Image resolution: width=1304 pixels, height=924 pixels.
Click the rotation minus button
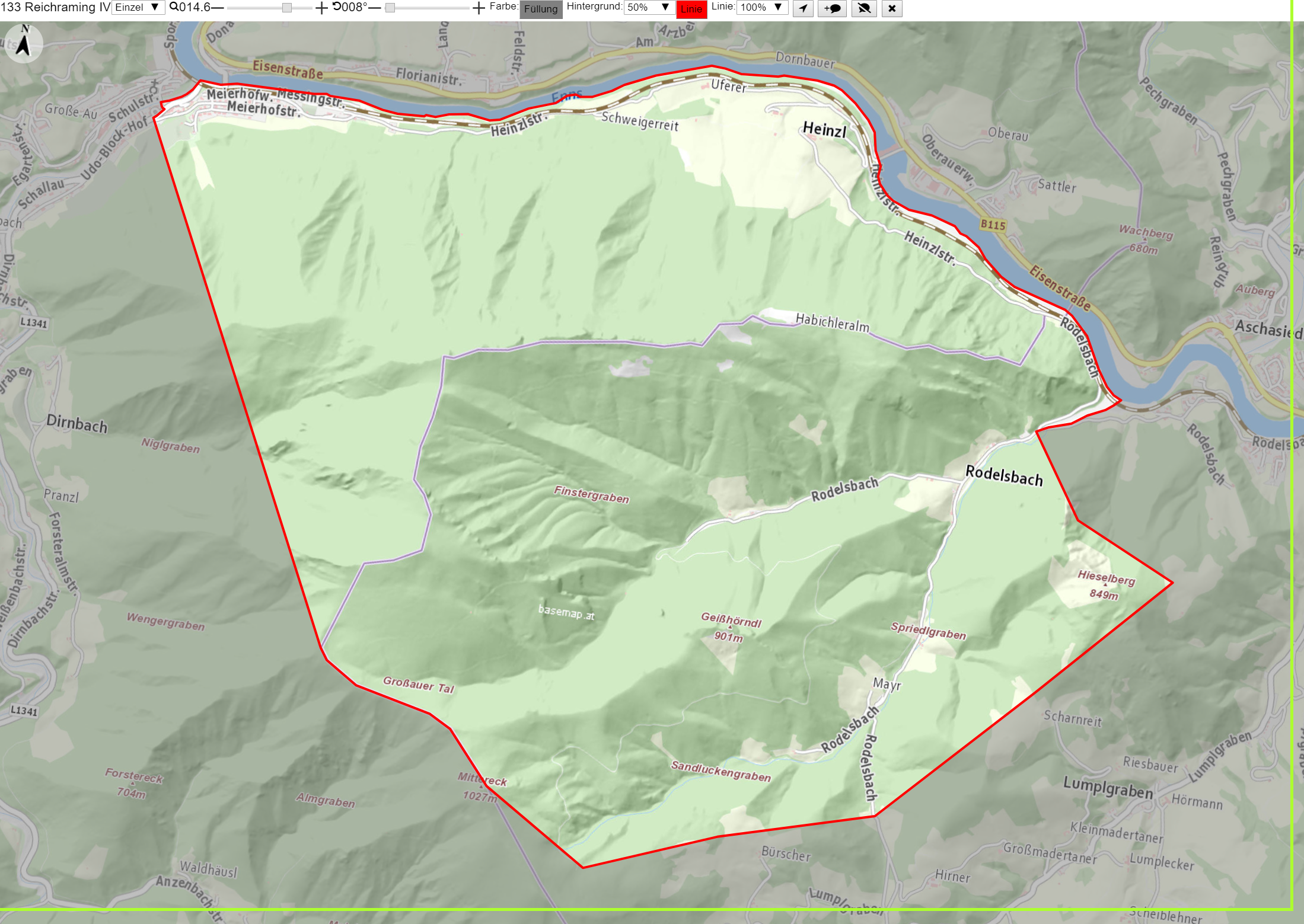tap(375, 8)
